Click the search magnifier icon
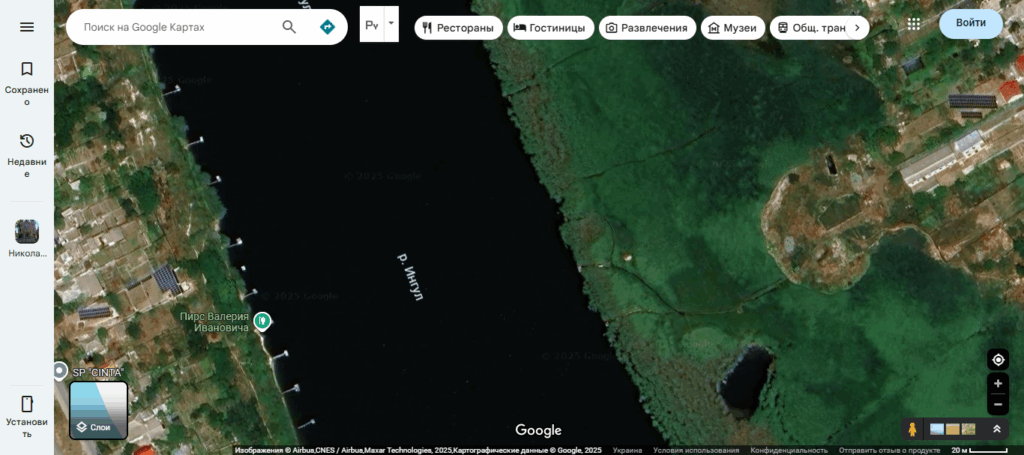 [x=289, y=27]
